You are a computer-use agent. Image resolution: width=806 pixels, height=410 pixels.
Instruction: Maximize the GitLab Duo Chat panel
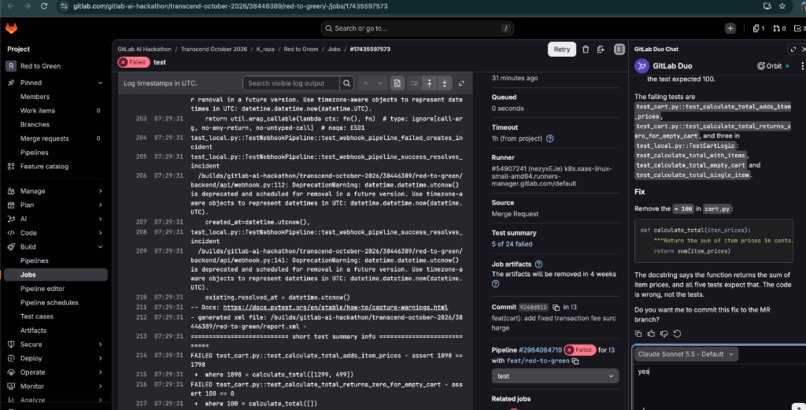(793, 49)
